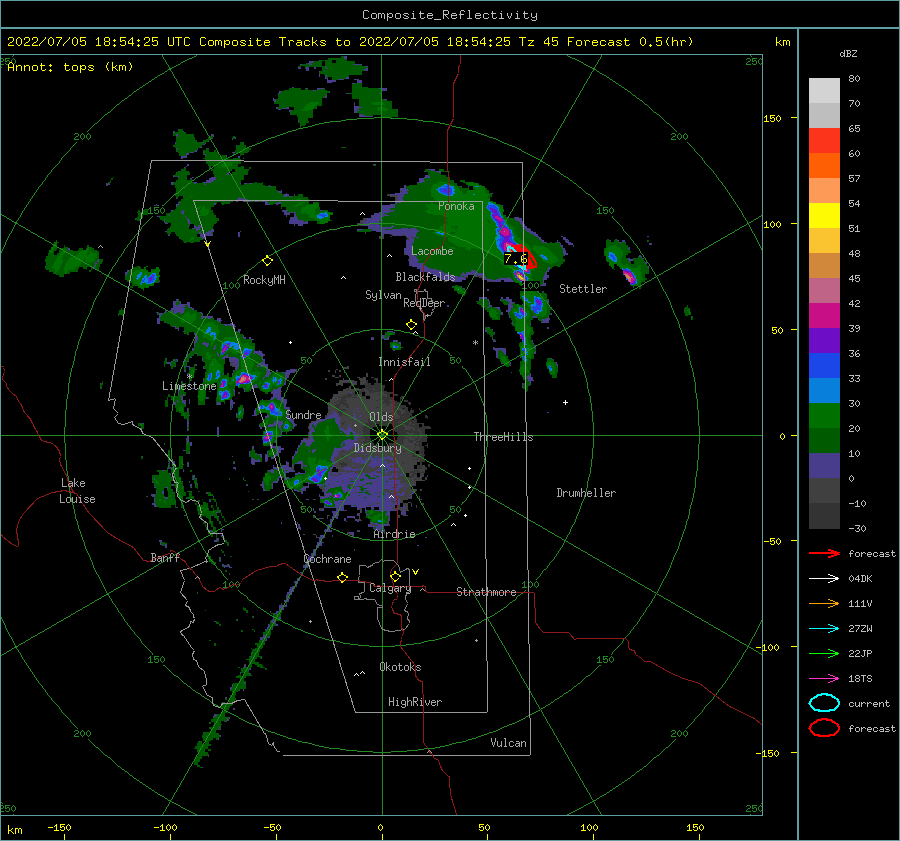
Task: Click the Limestone label on the map
Action: point(189,386)
